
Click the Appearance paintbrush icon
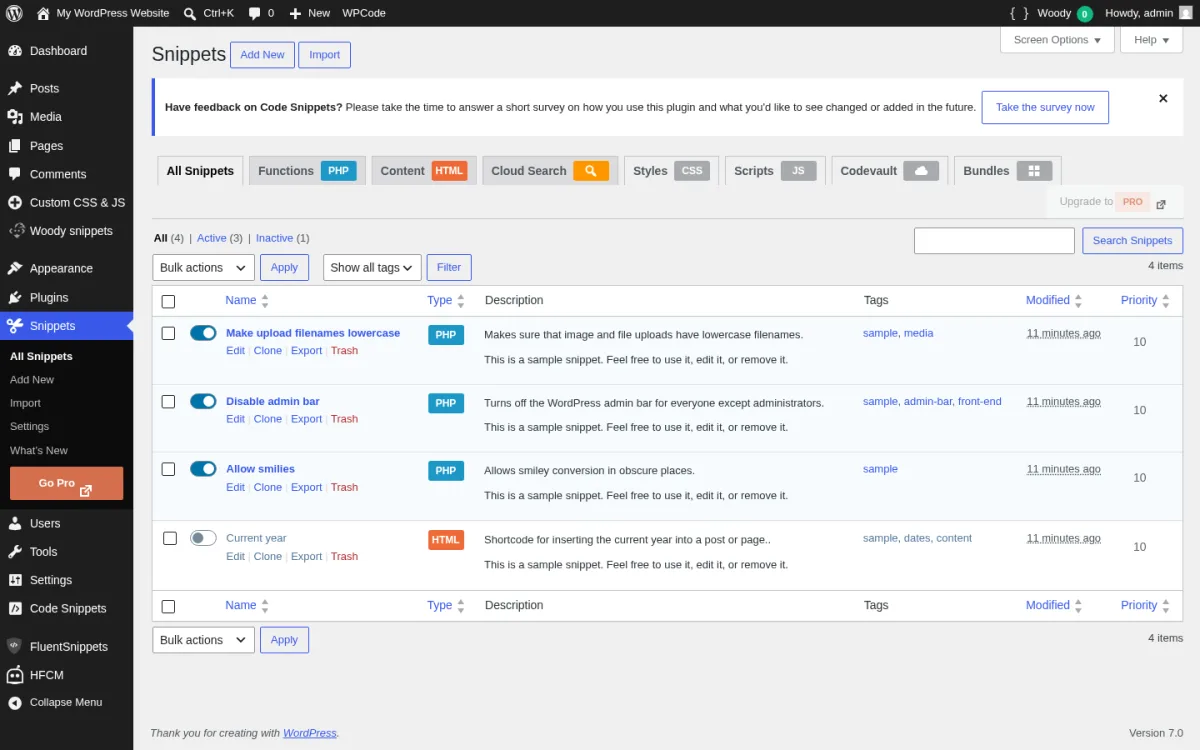[15, 268]
